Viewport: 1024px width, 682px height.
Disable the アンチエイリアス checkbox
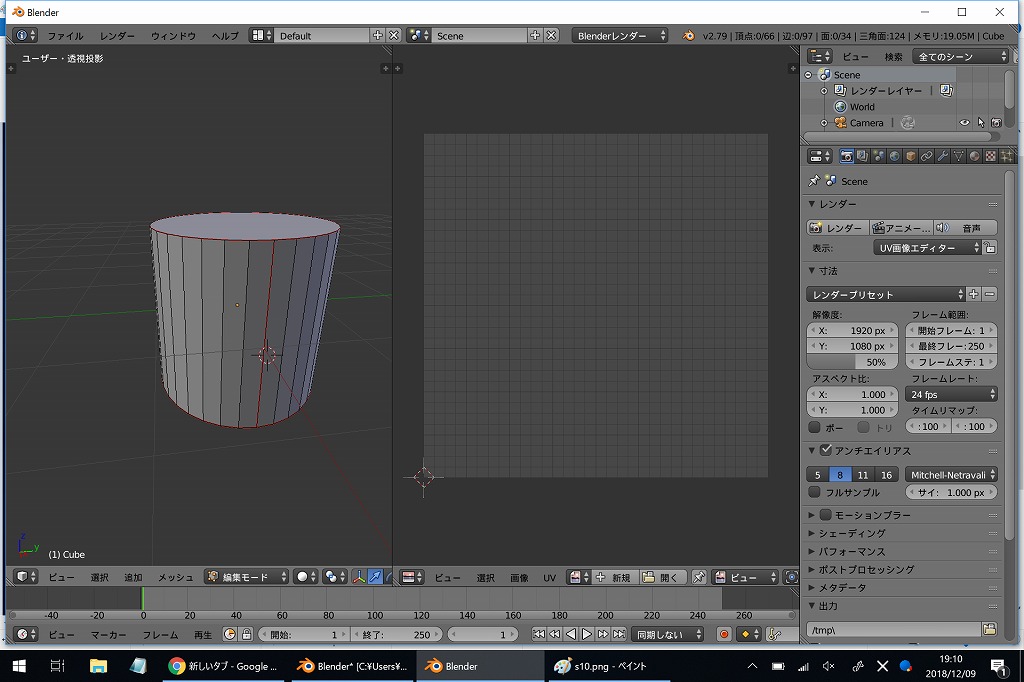coord(826,451)
